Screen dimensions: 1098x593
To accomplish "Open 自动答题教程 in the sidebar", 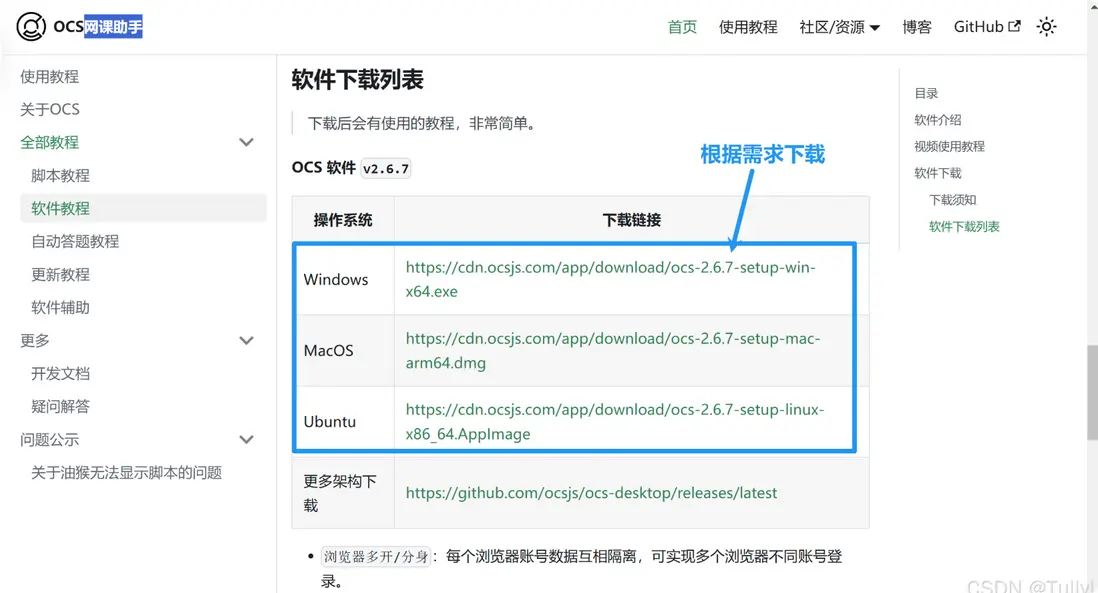I will 75,241.
